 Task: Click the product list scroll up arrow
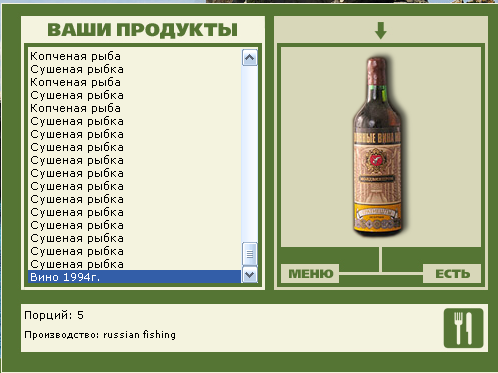tap(250, 58)
